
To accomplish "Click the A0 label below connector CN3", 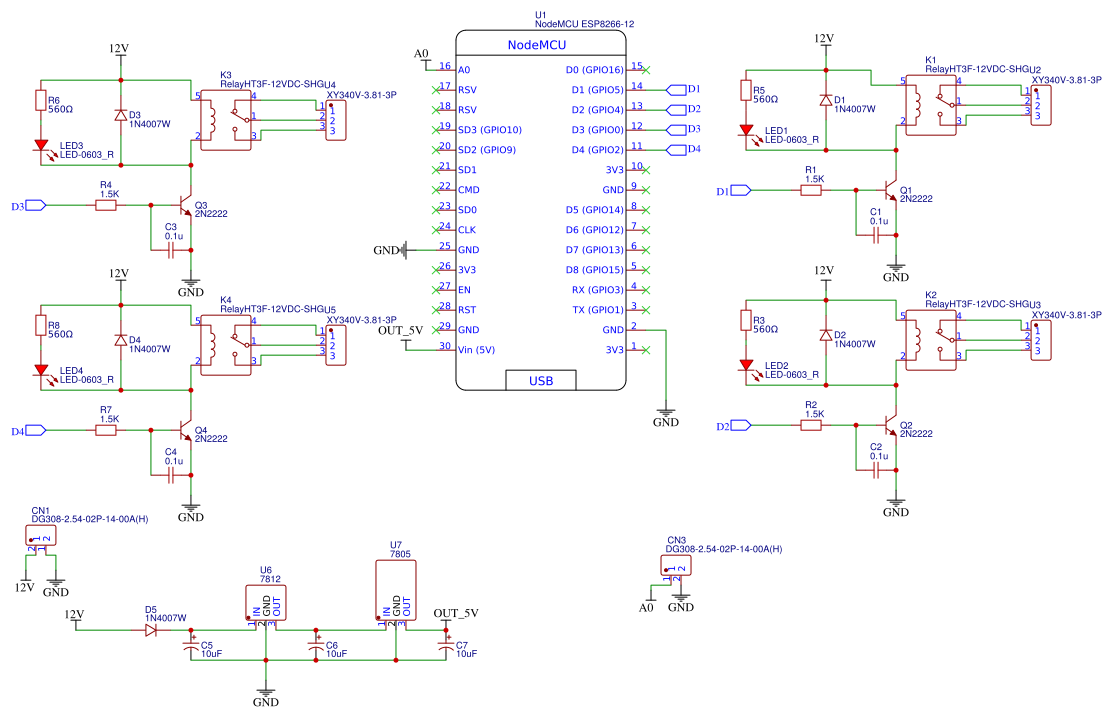I will (x=646, y=608).
